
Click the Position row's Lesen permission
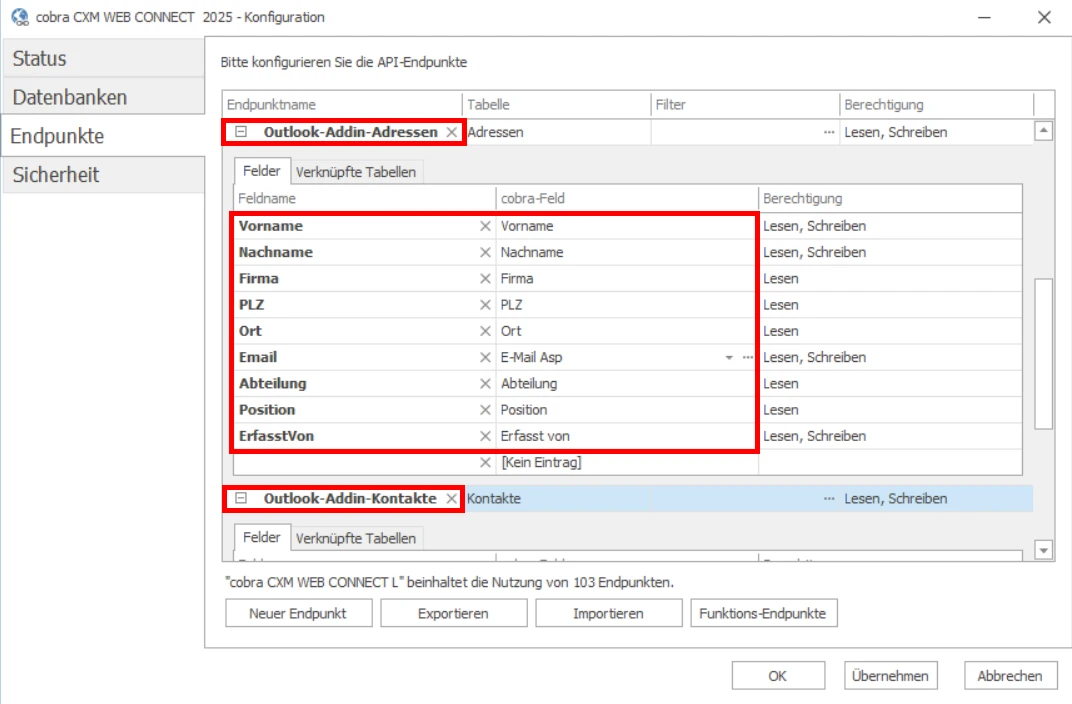890,410
